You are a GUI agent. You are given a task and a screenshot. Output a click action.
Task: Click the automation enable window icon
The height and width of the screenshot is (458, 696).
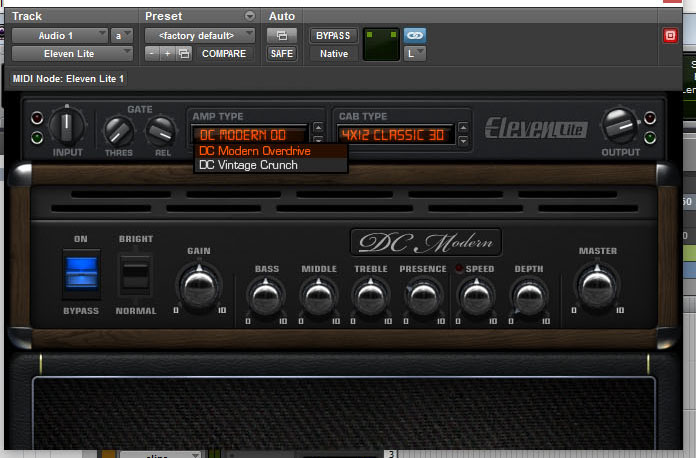(x=281, y=36)
